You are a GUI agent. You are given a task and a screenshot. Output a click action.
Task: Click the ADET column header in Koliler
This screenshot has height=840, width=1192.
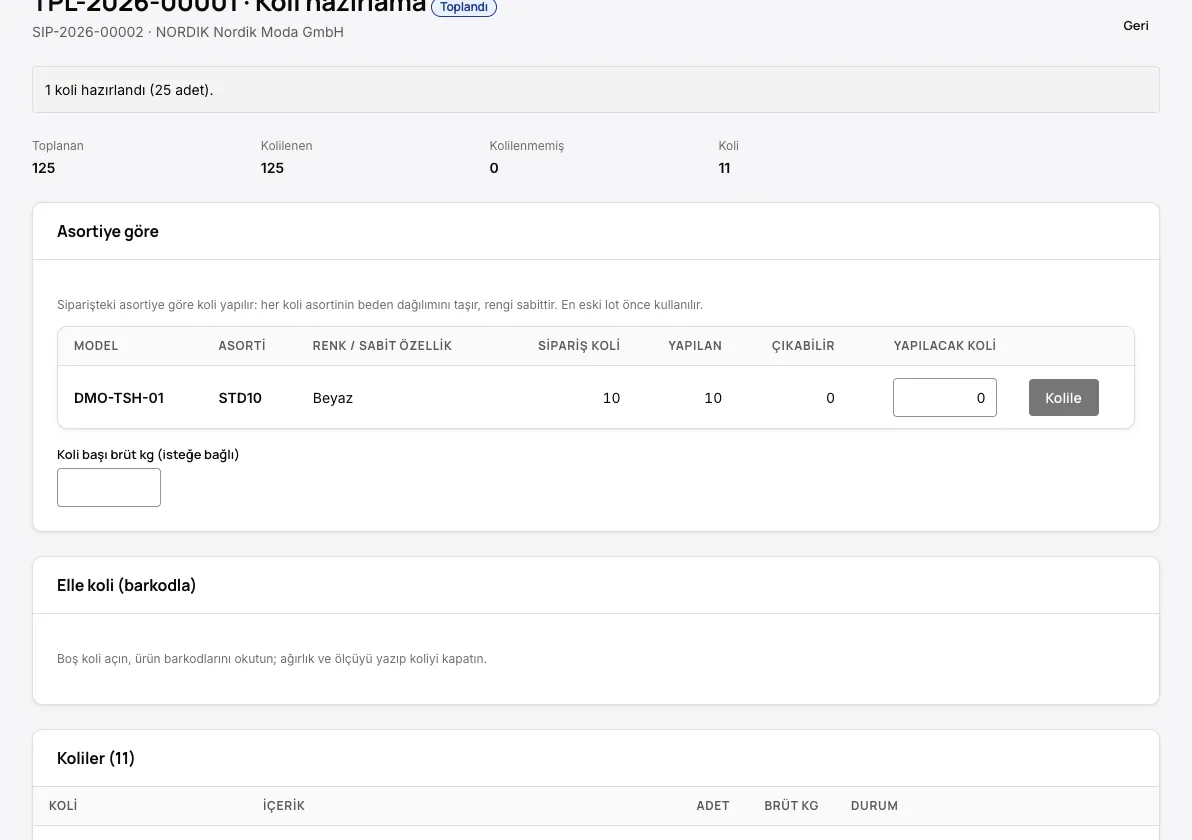pos(713,806)
